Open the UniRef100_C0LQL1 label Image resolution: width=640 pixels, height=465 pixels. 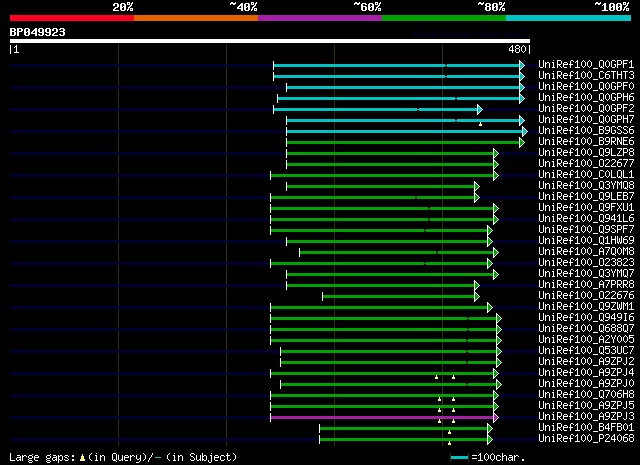tap(586, 175)
